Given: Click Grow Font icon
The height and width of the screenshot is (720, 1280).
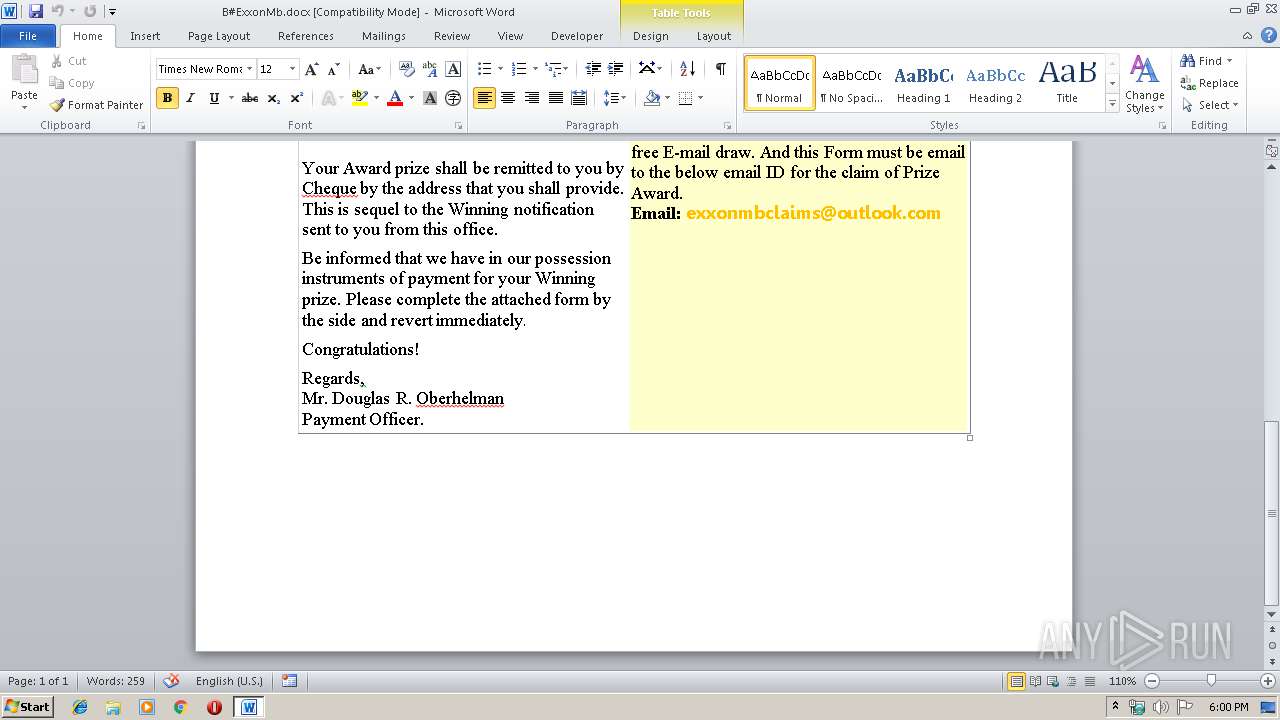Looking at the screenshot, I should click(312, 69).
